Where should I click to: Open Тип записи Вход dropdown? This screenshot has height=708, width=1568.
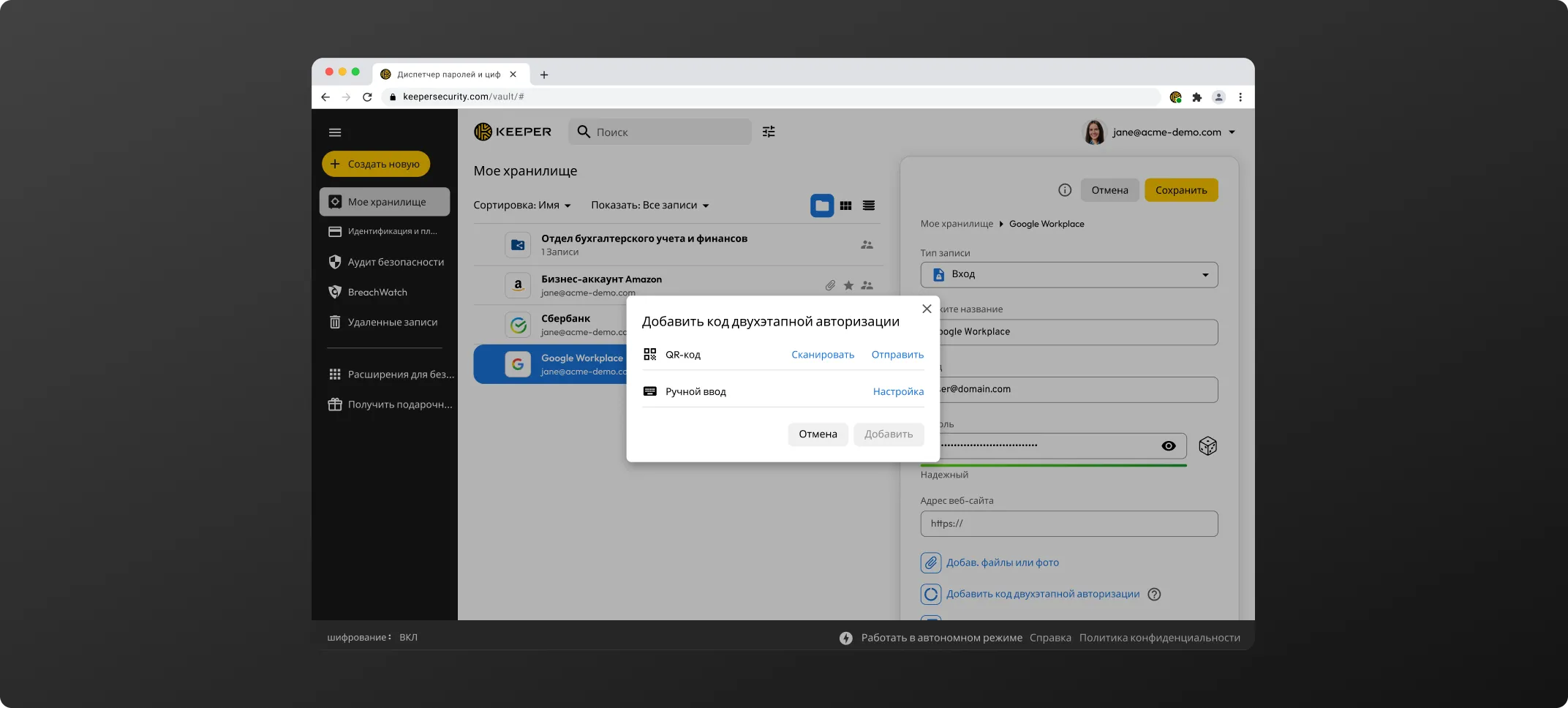point(1069,274)
